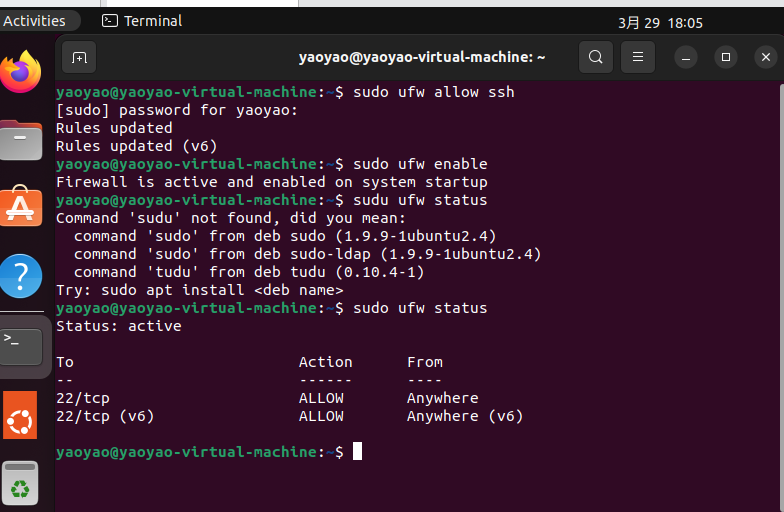Maximize the terminal window
This screenshot has height=512, width=784.
726,58
